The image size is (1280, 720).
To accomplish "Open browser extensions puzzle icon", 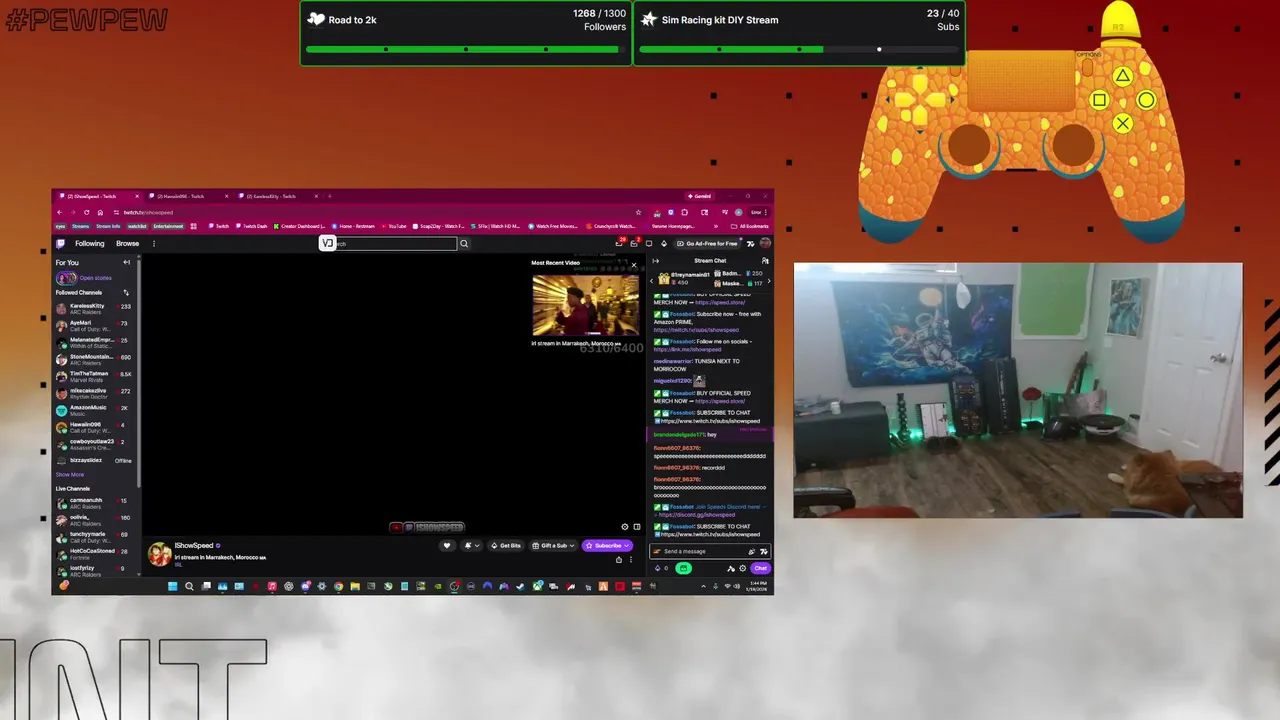I will click(684, 212).
